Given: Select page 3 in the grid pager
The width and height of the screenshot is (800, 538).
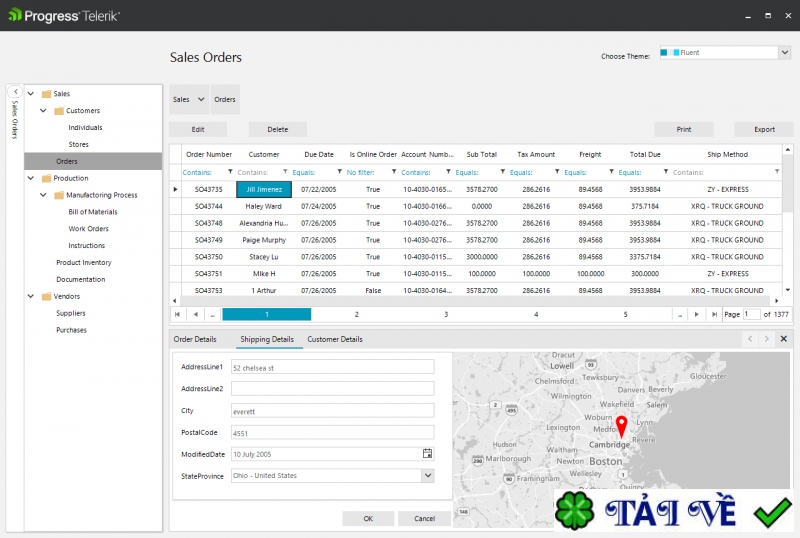Looking at the screenshot, I should pyautogui.click(x=446, y=314).
